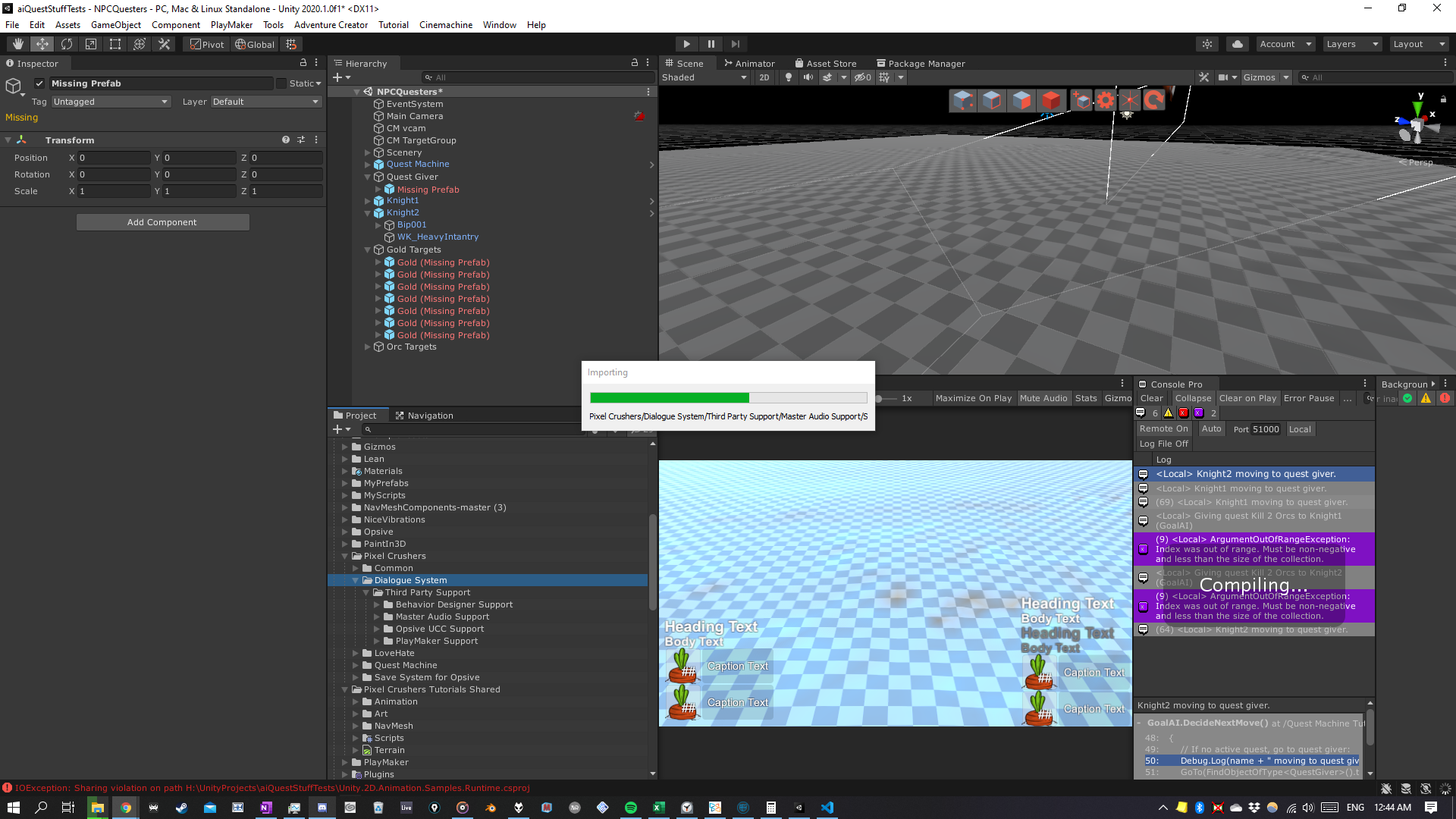Select the Rotate tool in toolbar

pos(67,44)
